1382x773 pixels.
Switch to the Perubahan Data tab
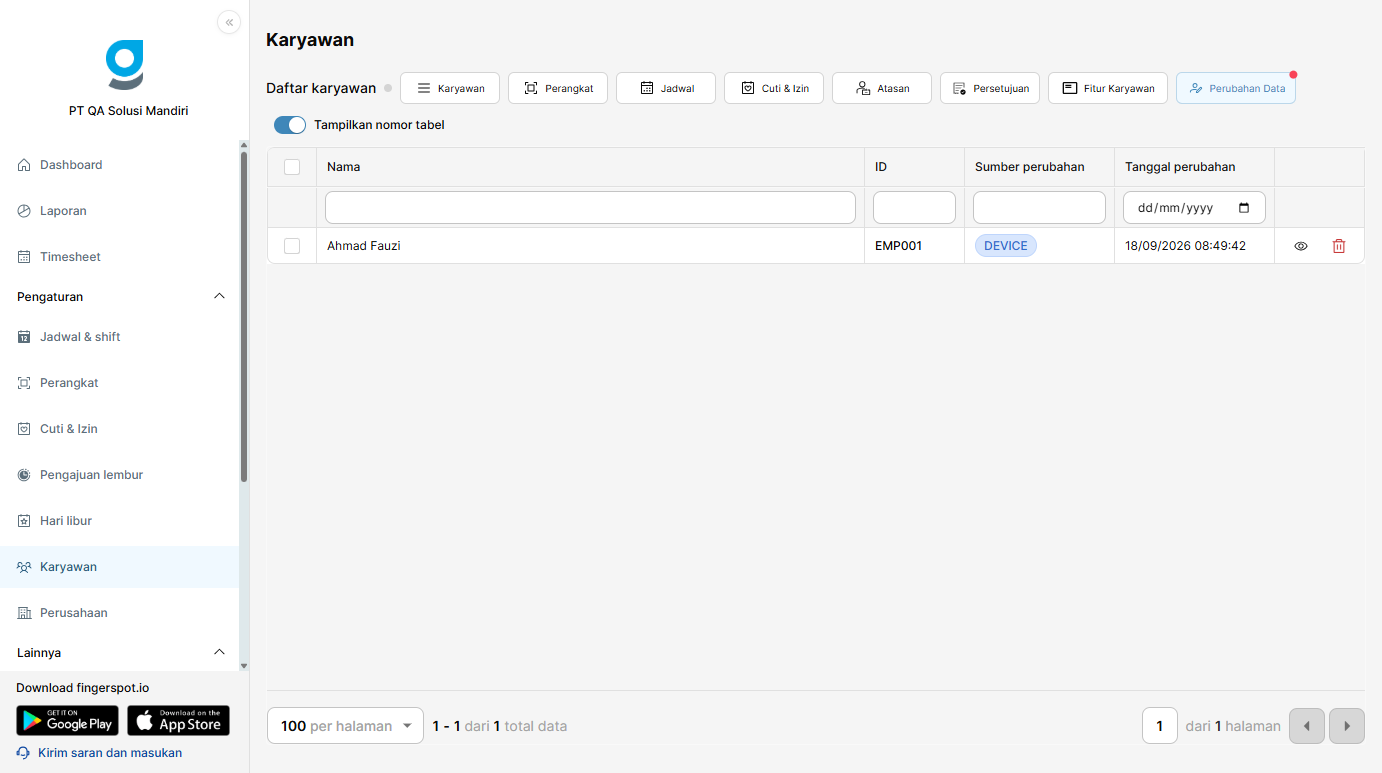(x=1236, y=88)
